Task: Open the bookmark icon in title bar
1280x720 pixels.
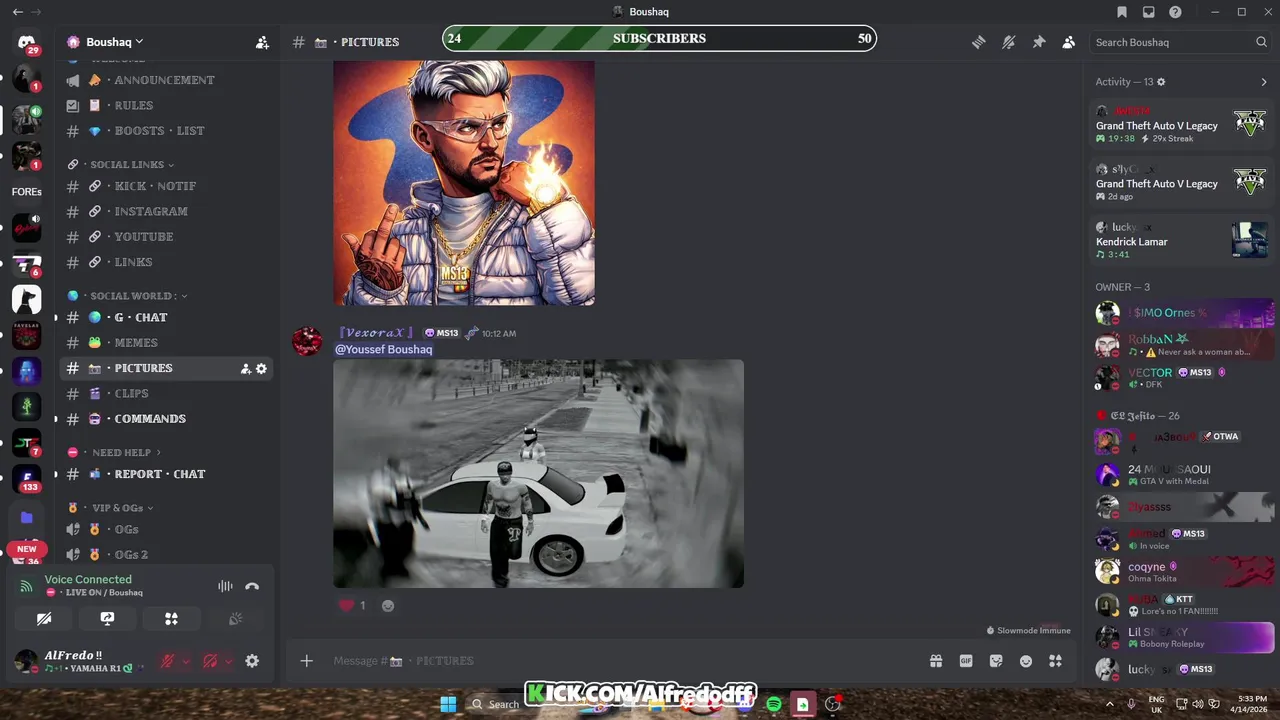Action: pos(1122,12)
